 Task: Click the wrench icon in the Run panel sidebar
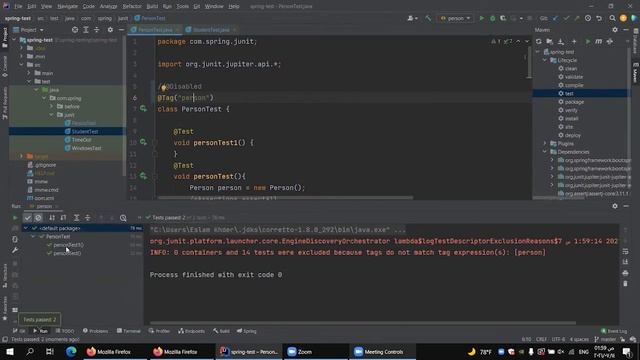tap(15, 250)
